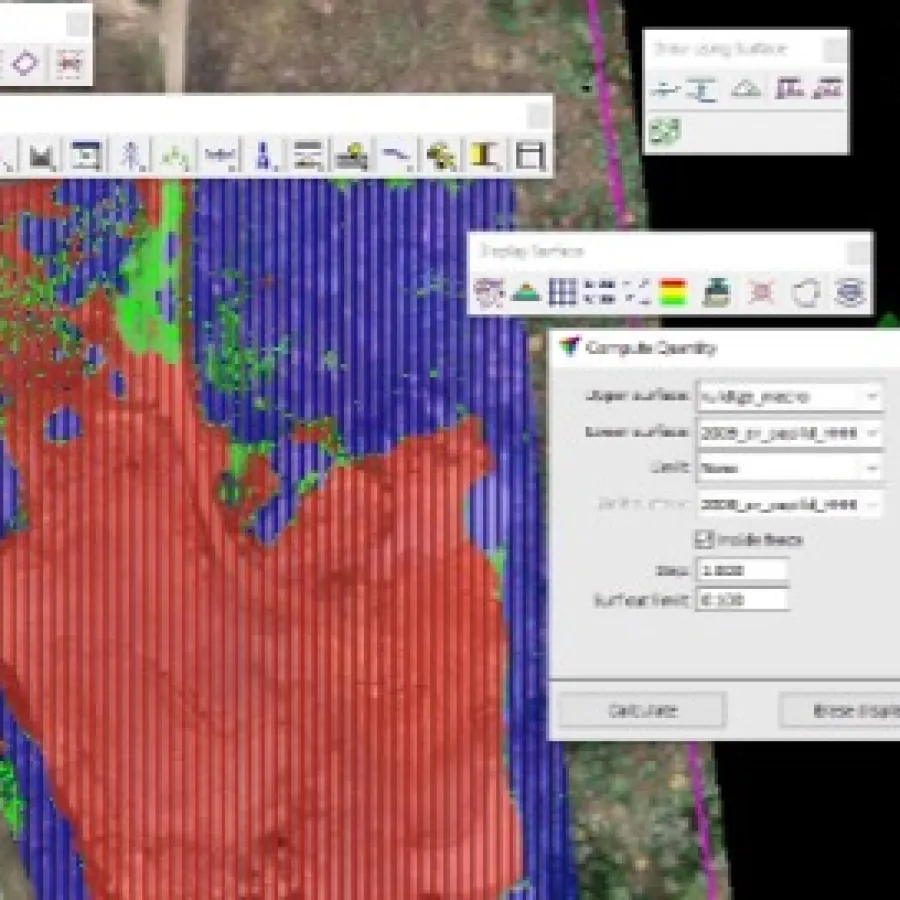Select the grid mesh icon in Display Surface

(563, 292)
